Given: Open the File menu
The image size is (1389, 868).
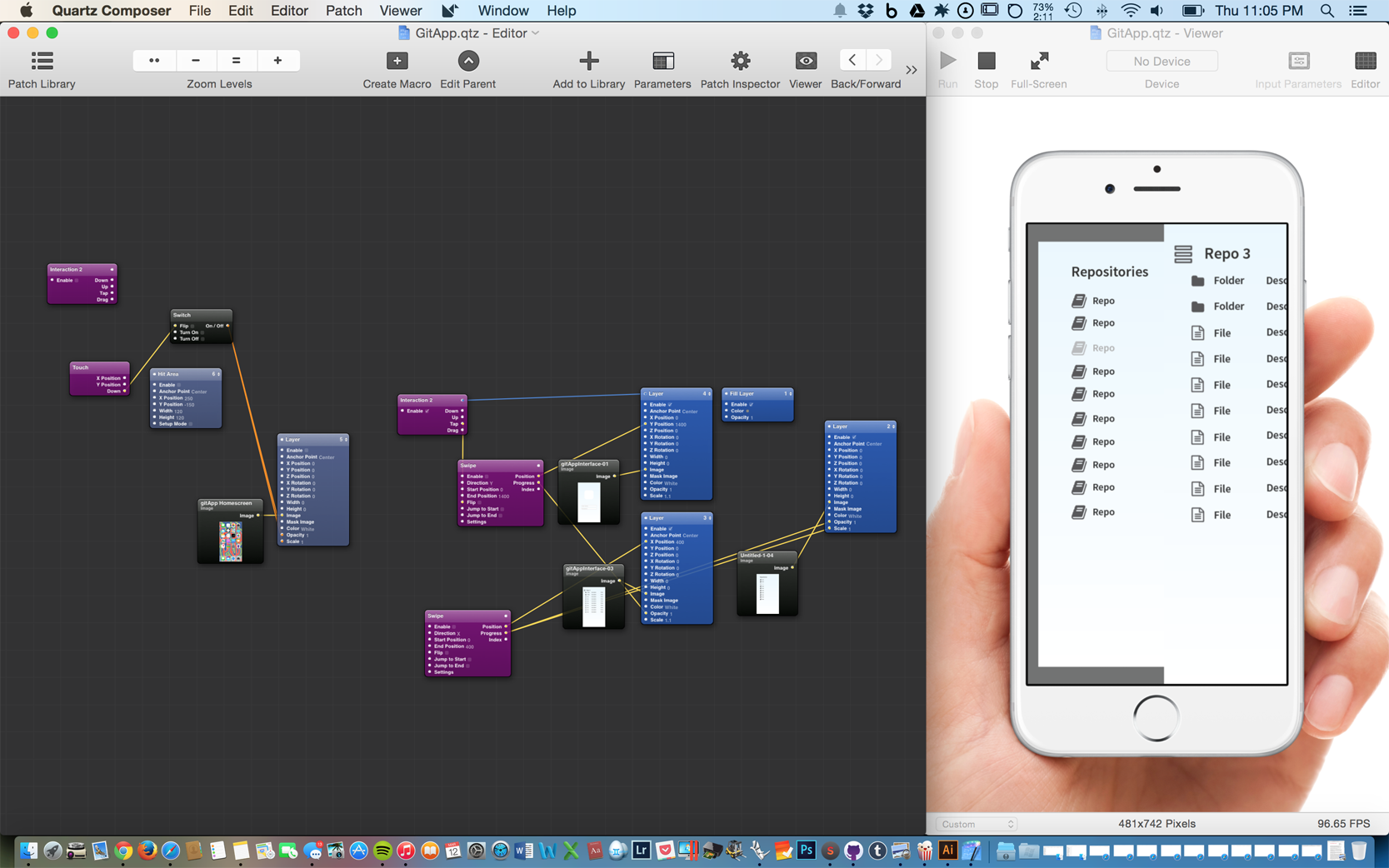Looking at the screenshot, I should tap(200, 11).
